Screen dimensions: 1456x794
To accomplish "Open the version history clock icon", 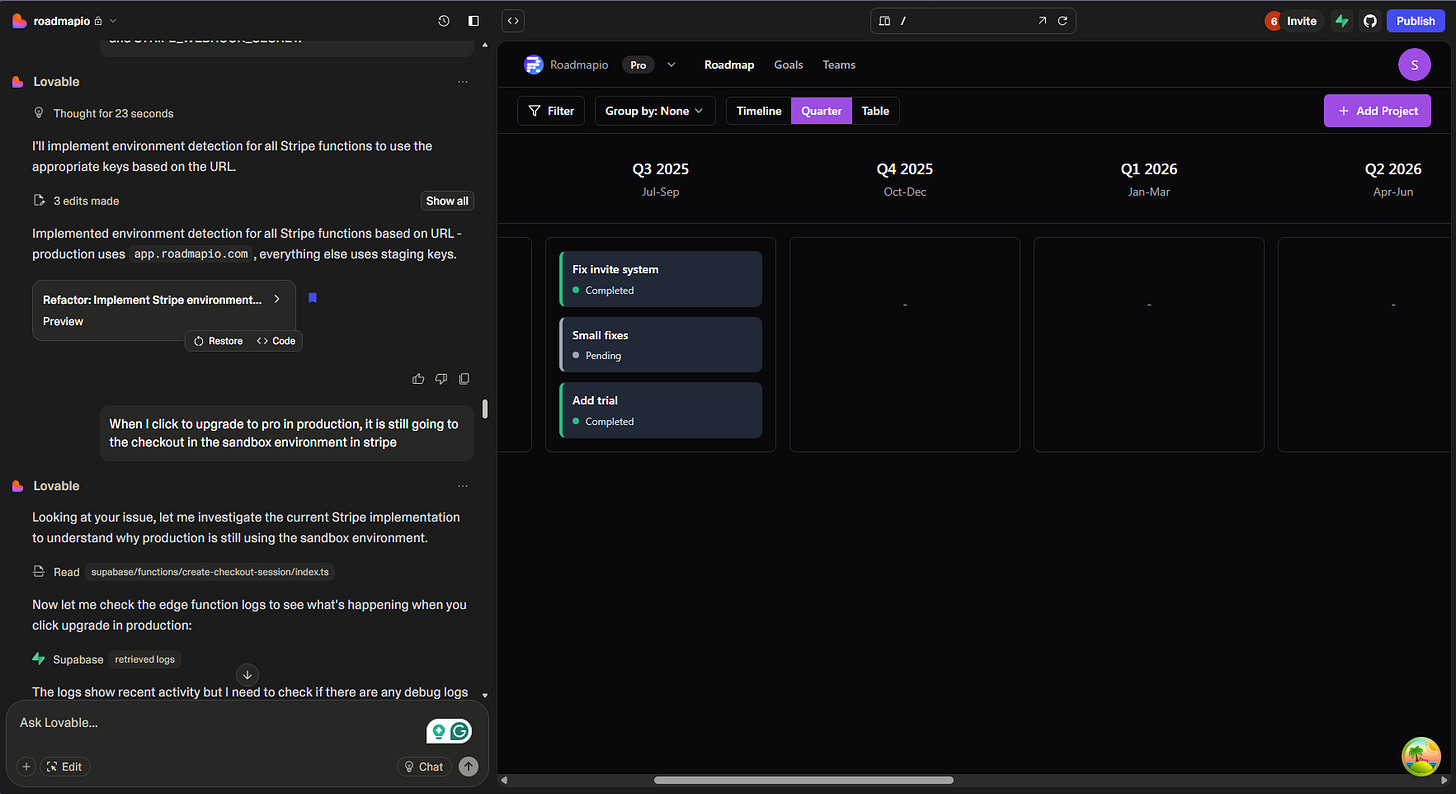I will click(x=444, y=21).
